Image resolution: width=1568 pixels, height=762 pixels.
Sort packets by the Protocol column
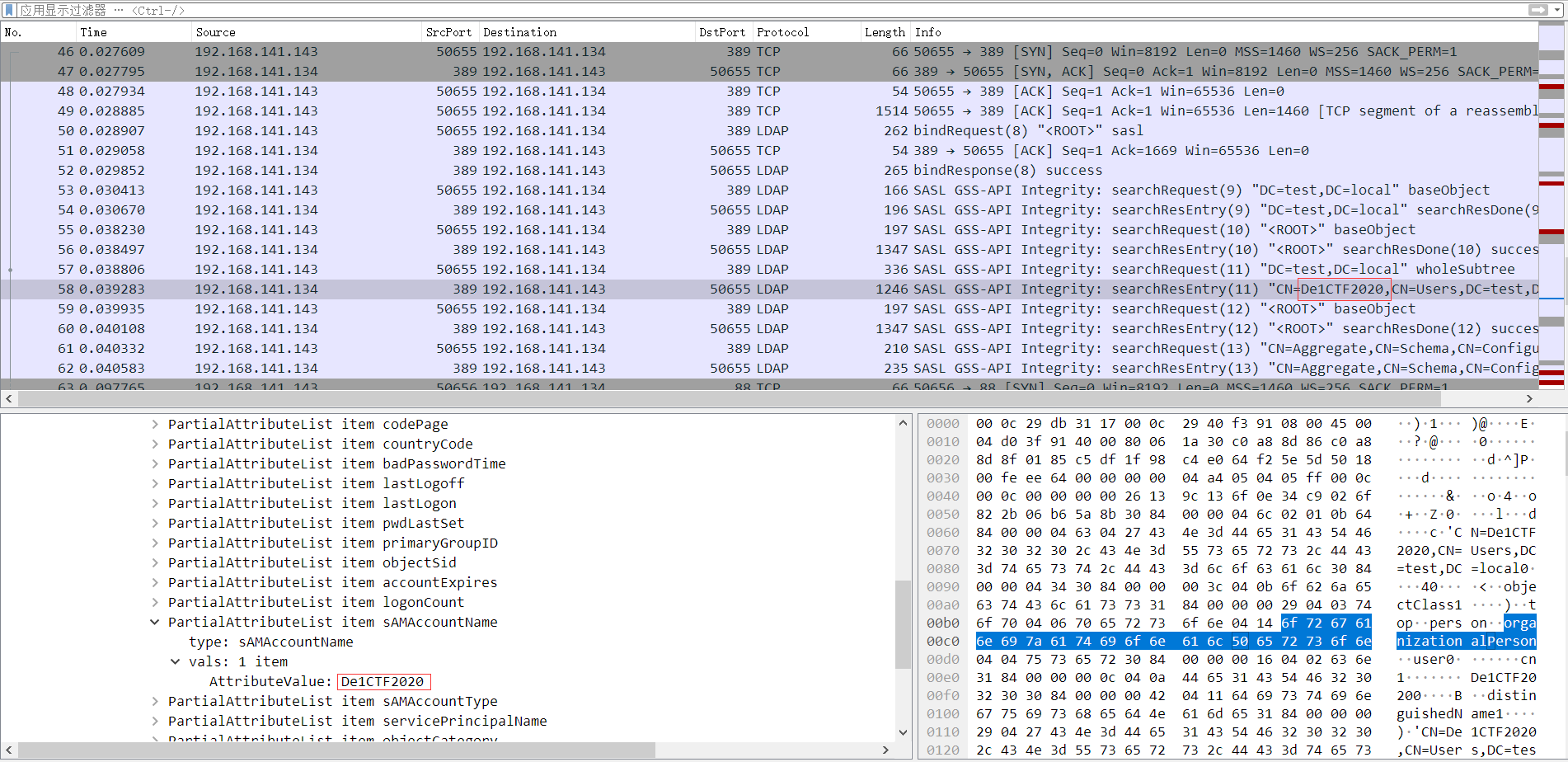[782, 32]
